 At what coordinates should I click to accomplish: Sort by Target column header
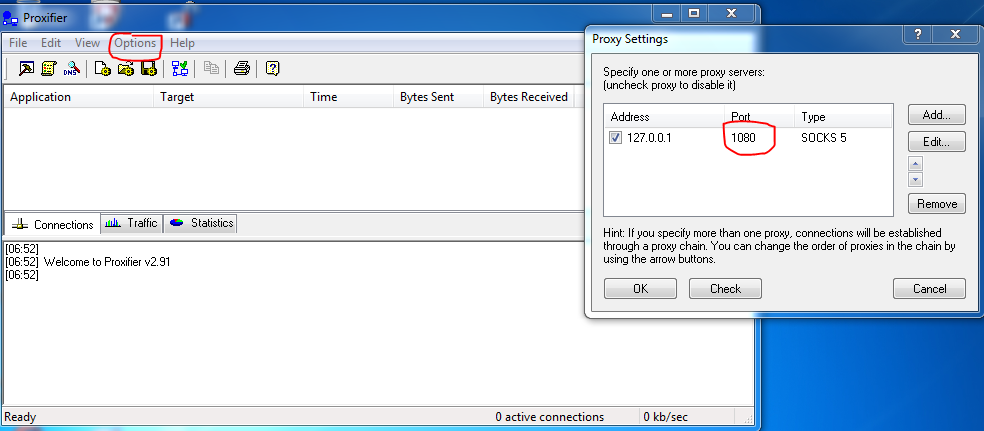228,97
